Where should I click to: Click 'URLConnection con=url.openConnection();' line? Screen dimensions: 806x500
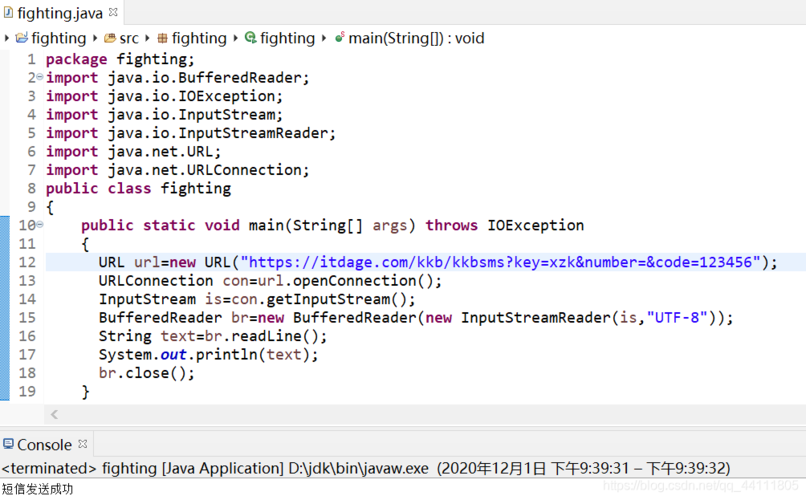(270, 281)
